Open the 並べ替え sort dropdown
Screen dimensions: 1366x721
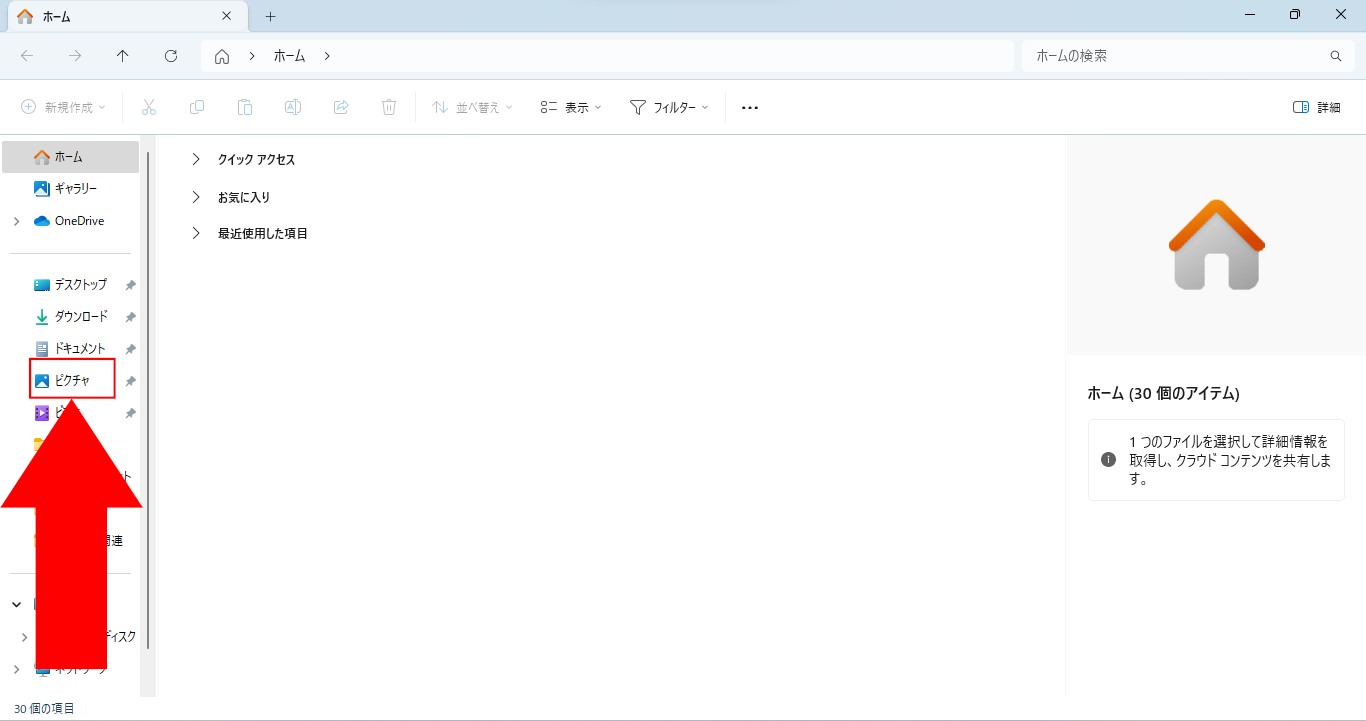pyautogui.click(x=471, y=107)
